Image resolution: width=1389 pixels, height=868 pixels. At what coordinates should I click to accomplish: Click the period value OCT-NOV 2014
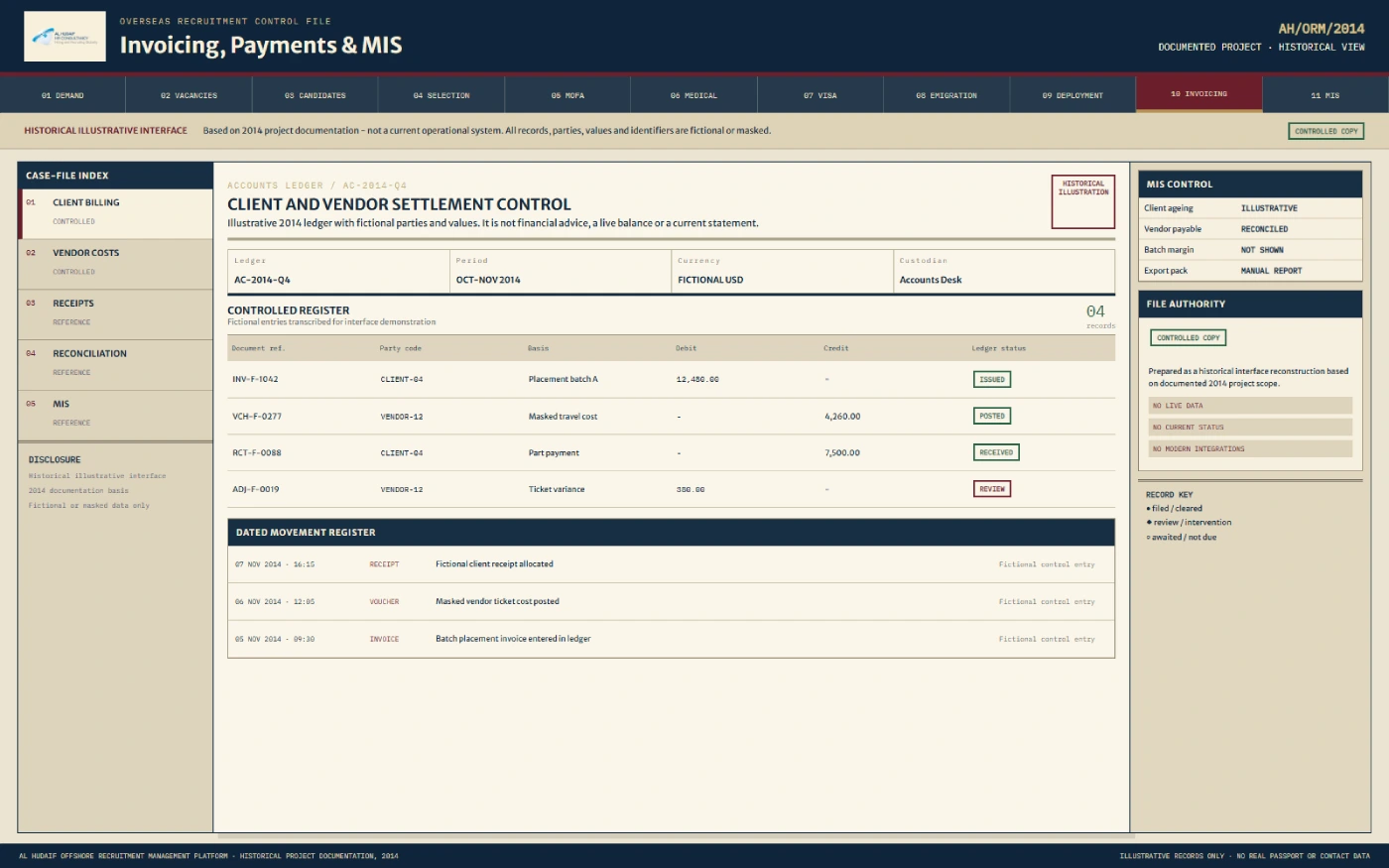coord(488,280)
